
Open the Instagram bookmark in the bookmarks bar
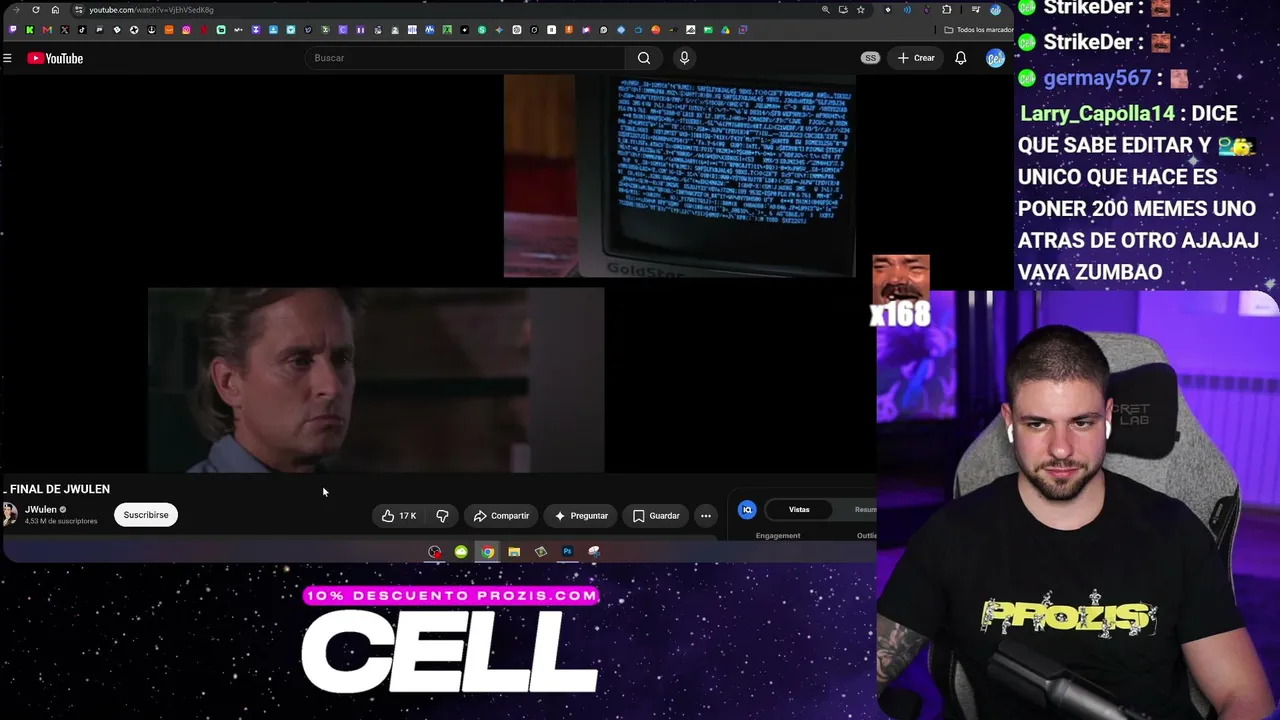click(x=186, y=30)
